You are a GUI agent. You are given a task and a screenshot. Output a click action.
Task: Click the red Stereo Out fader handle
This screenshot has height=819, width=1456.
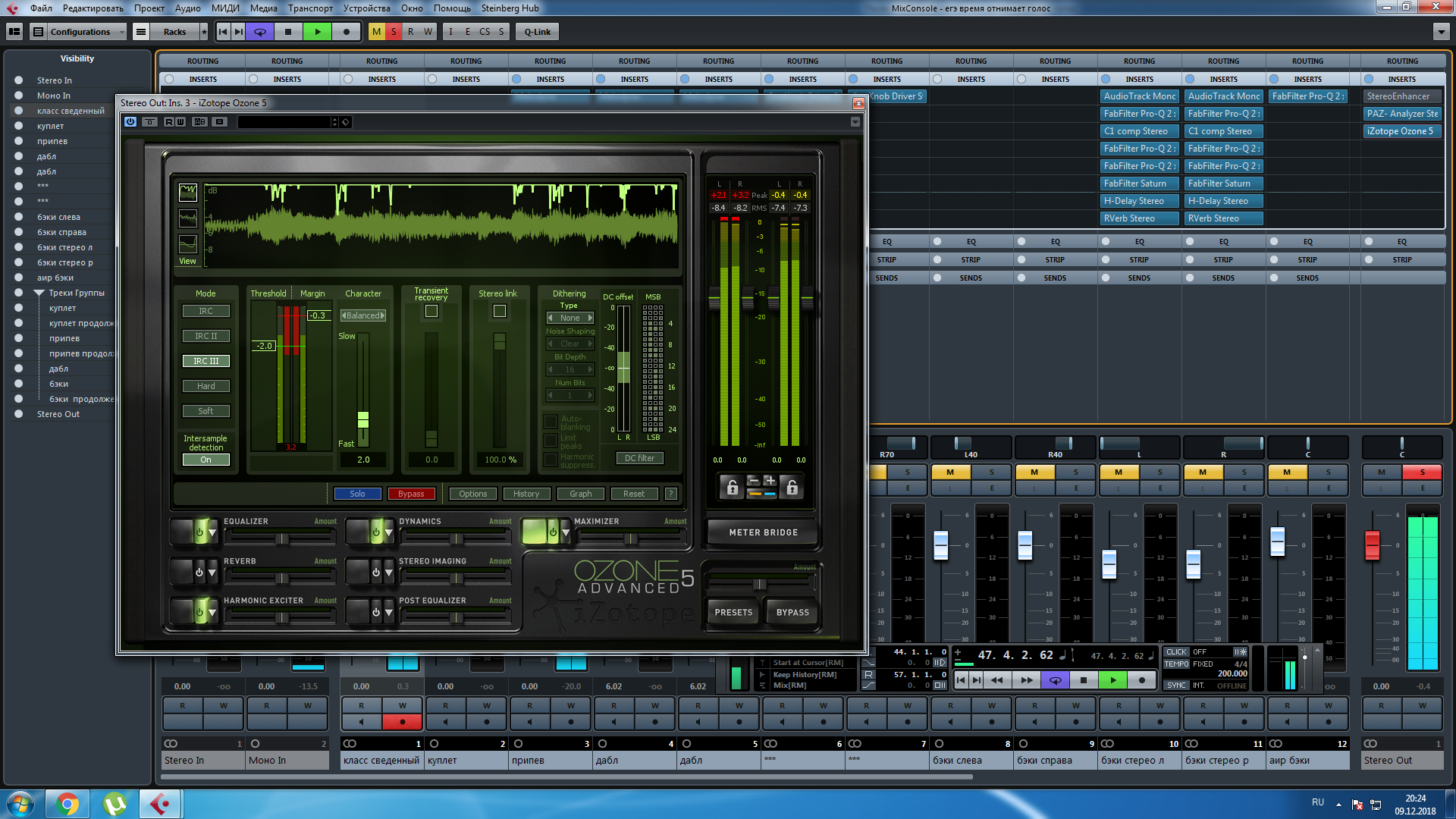pos(1372,545)
